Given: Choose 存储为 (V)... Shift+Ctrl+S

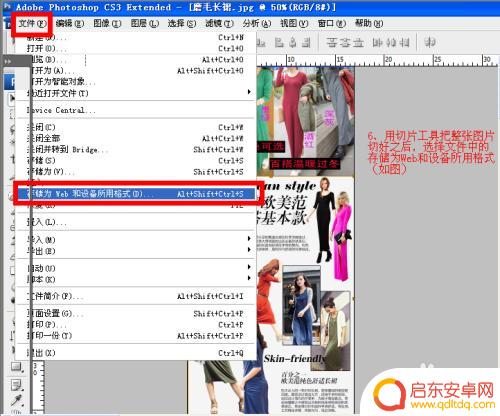Looking at the screenshot, I should tap(136, 172).
